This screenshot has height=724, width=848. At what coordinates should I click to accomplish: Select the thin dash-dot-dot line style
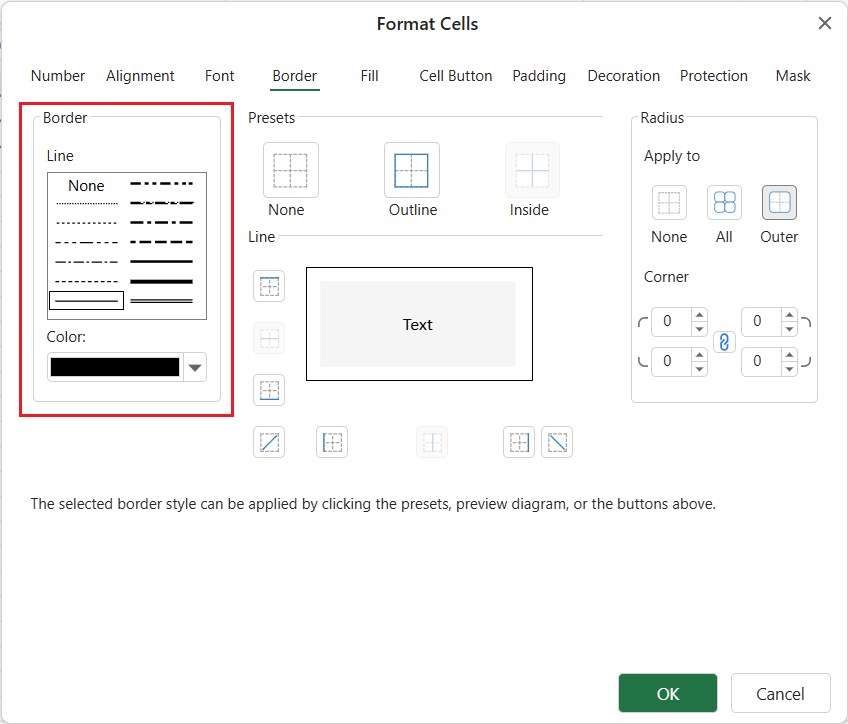tap(87, 242)
